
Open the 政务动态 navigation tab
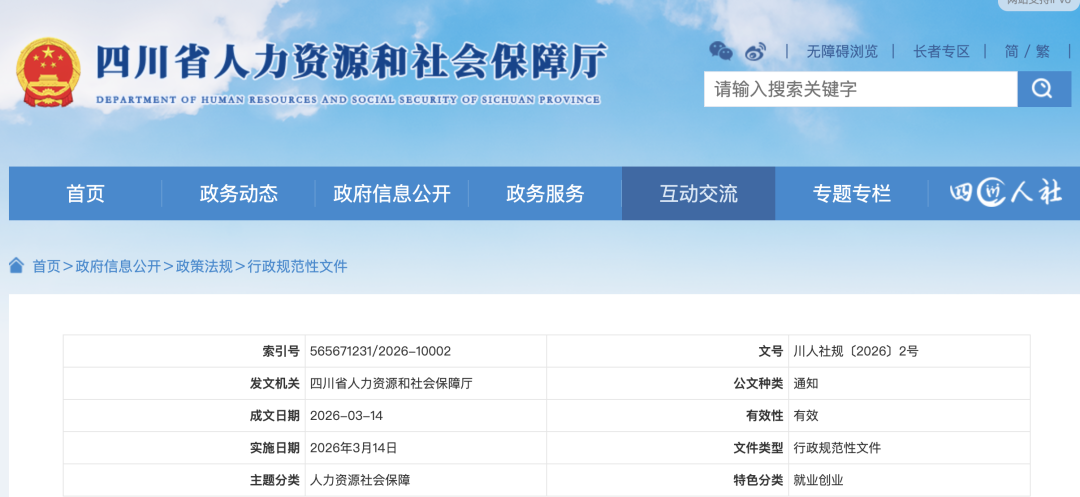click(x=238, y=193)
